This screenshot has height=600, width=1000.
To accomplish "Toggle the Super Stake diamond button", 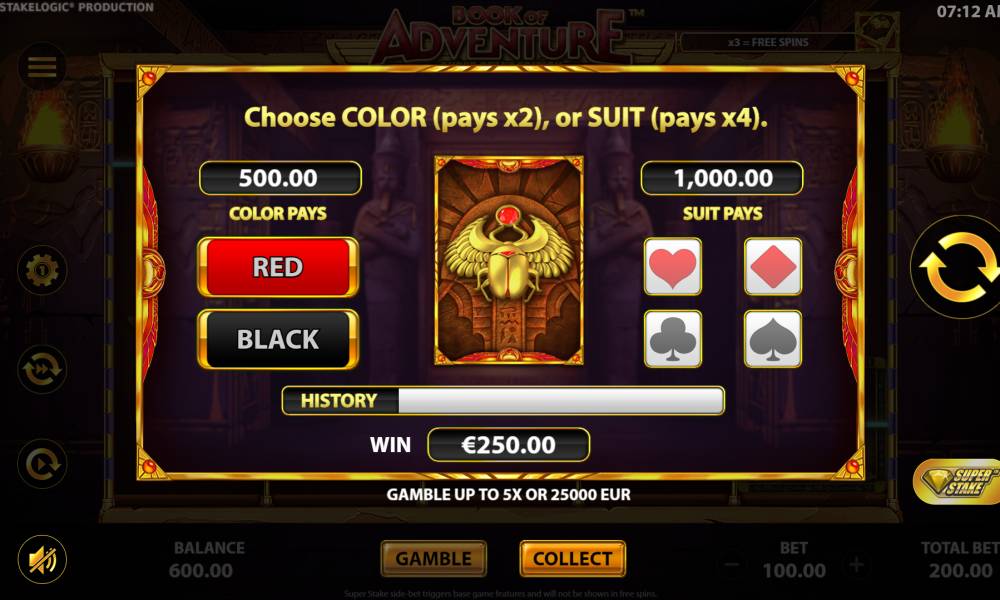I will [x=957, y=481].
